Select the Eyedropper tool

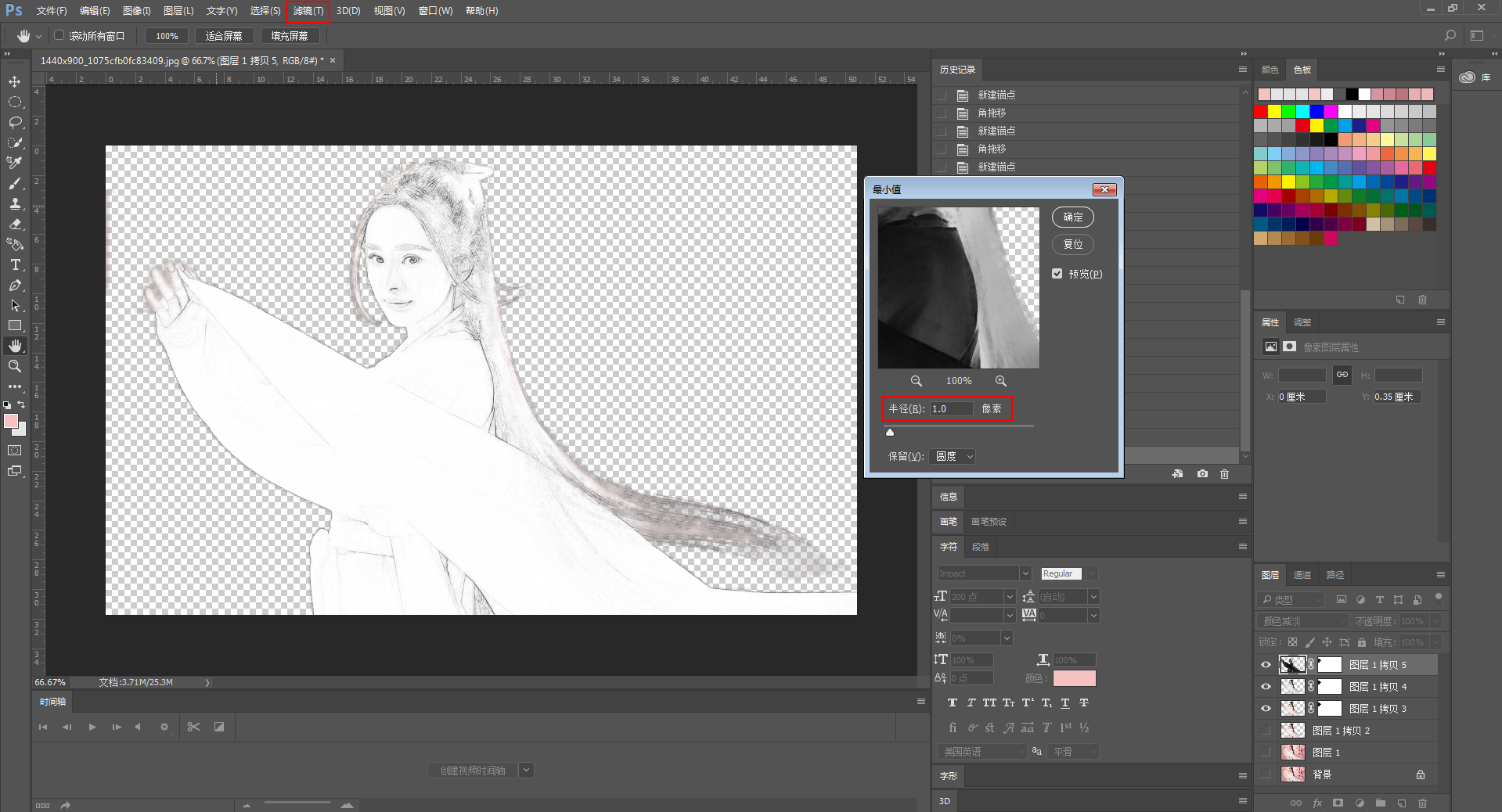click(x=15, y=163)
